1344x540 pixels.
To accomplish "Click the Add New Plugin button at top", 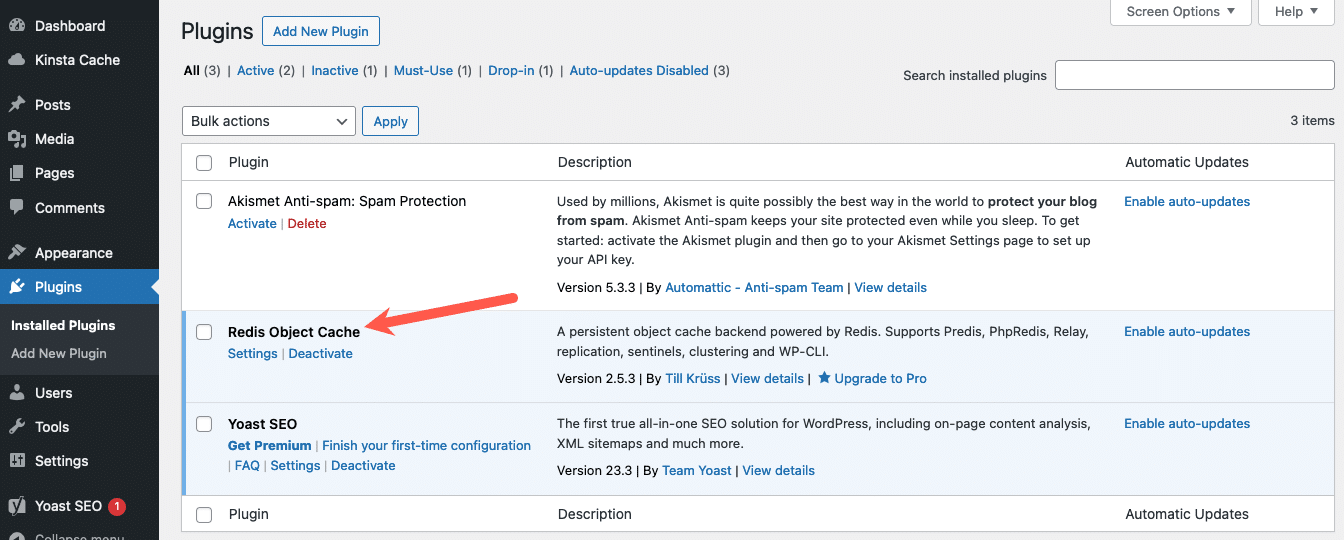I will [321, 31].
